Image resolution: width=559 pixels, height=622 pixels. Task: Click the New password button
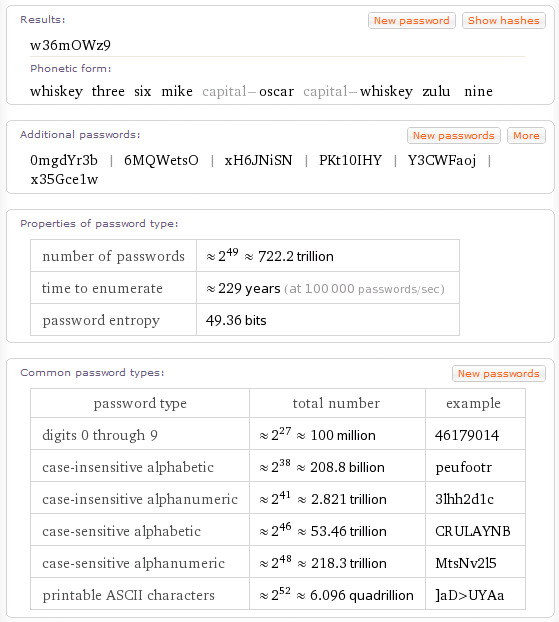click(411, 21)
